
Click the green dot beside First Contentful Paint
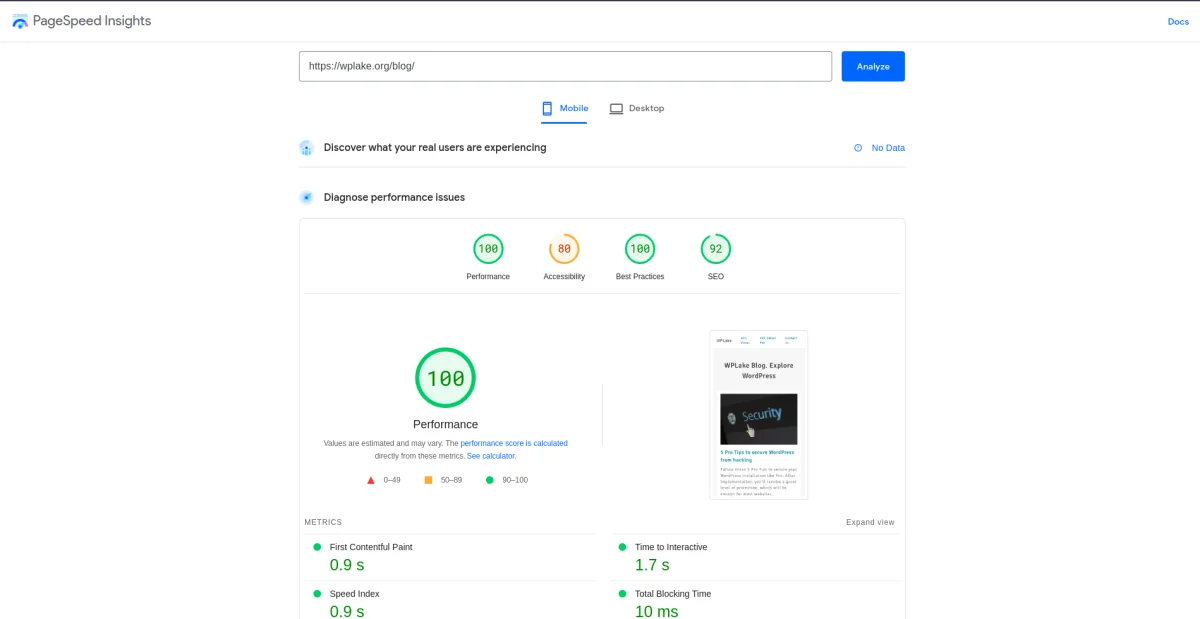coord(317,547)
